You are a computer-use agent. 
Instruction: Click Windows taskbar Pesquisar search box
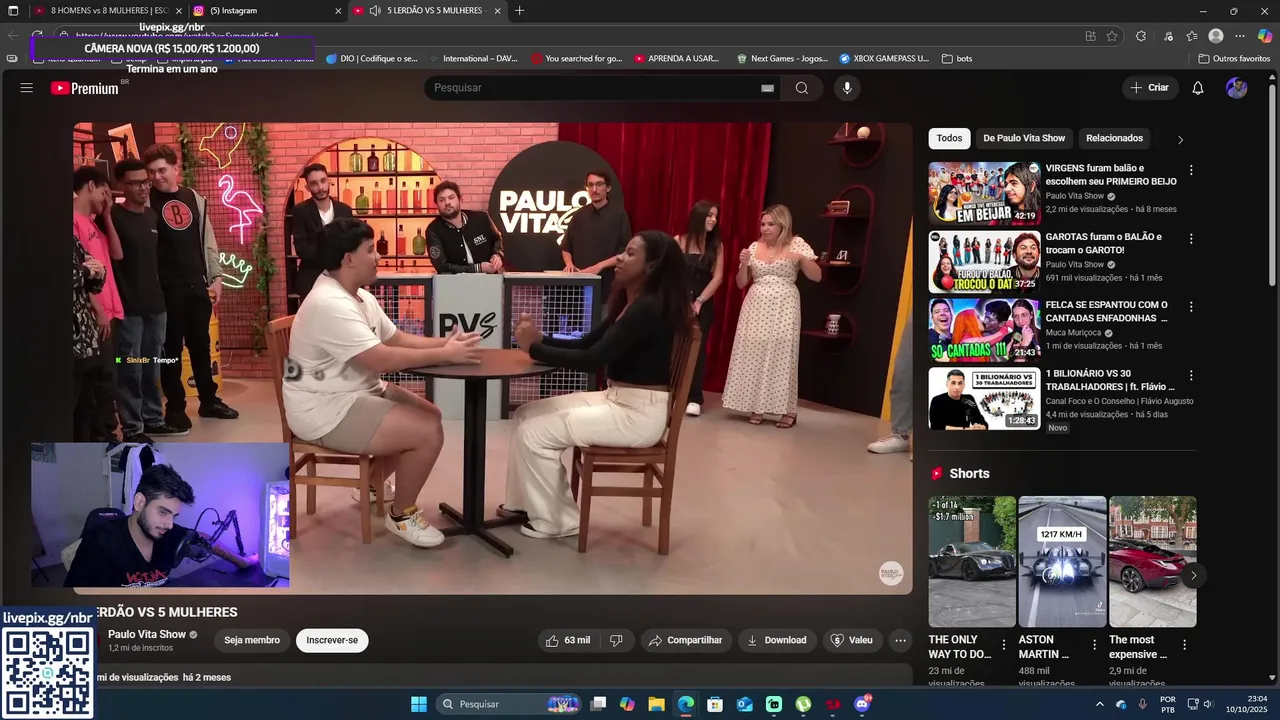click(510, 704)
